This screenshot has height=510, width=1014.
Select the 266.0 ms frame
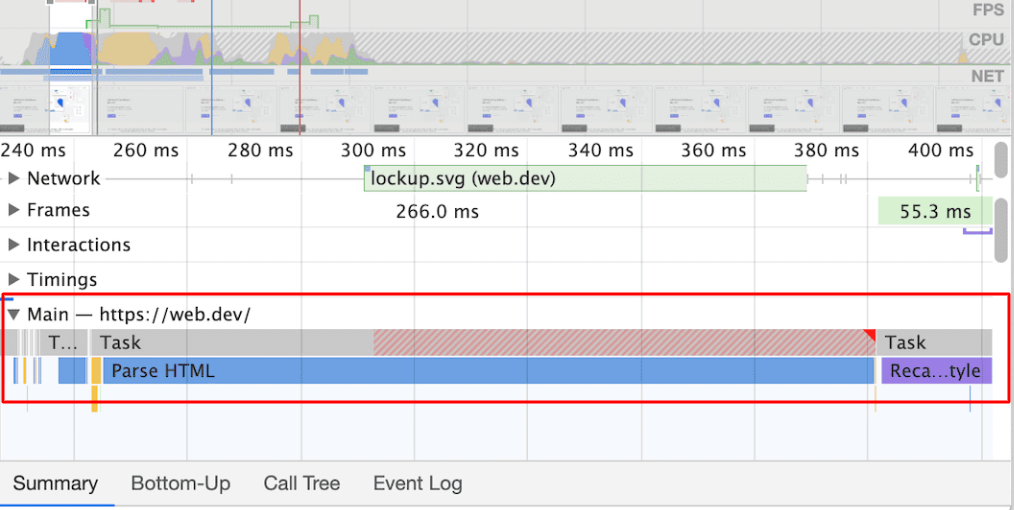(437, 211)
